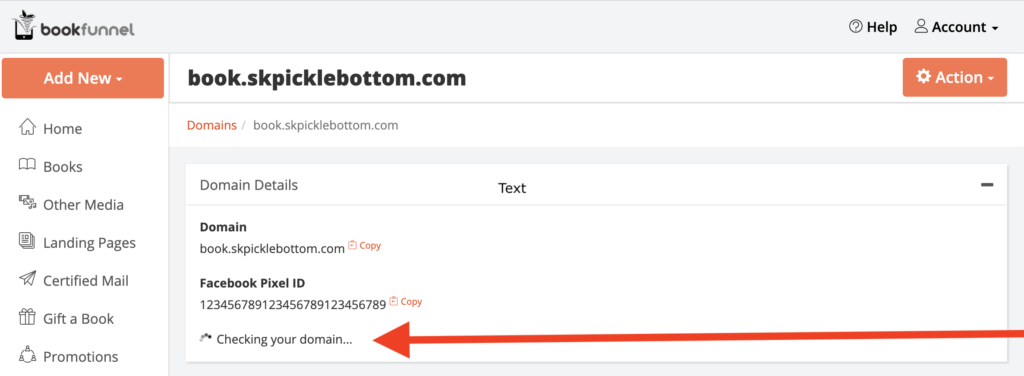Open the Help link text

(882, 27)
